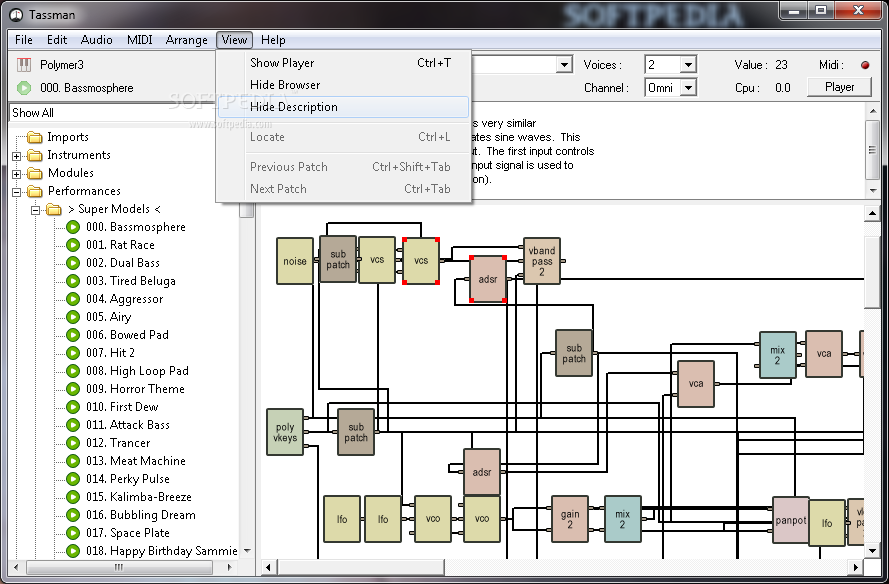Click the patch canvas horizontal scrollbar thumb
Screen dimensions: 889x584
[361, 566]
